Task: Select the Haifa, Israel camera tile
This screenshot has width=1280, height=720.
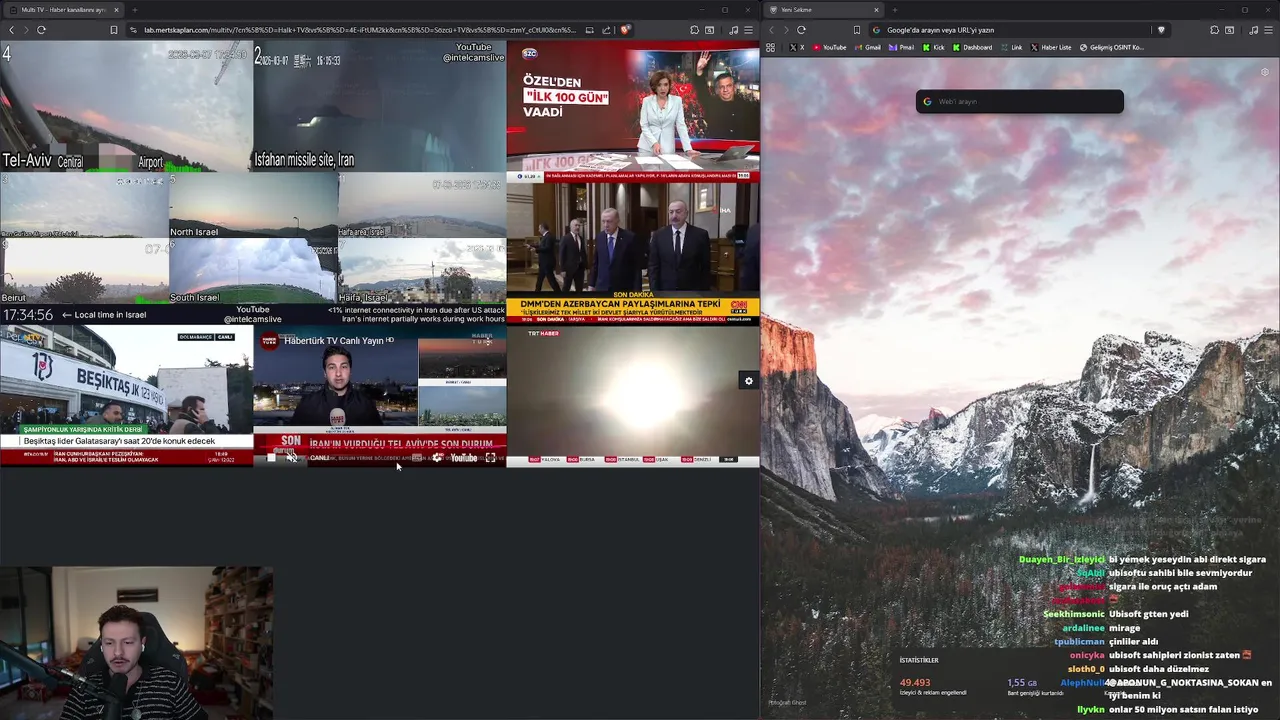Action: click(422, 271)
